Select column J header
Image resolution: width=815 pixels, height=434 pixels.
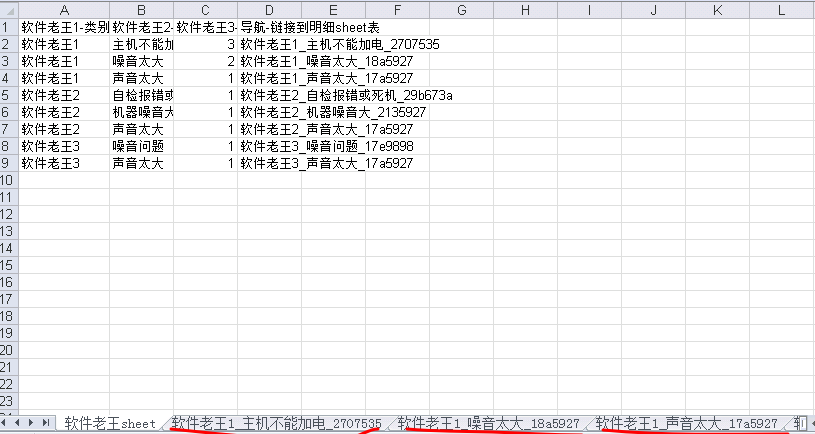tap(653, 10)
